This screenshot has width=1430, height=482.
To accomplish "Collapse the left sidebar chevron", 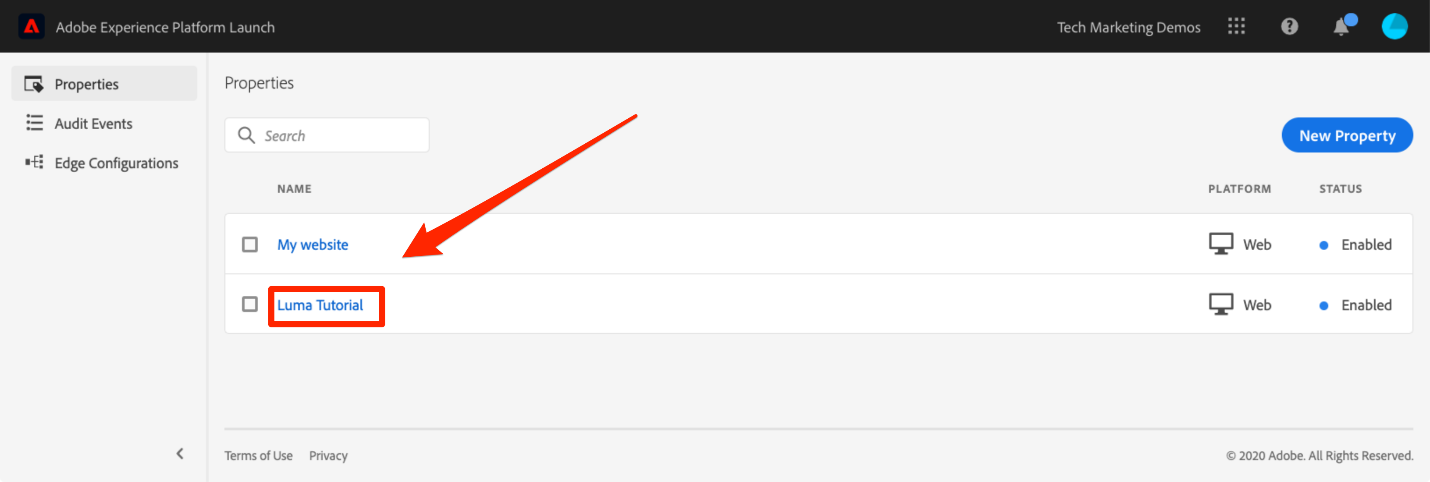I will [x=180, y=453].
